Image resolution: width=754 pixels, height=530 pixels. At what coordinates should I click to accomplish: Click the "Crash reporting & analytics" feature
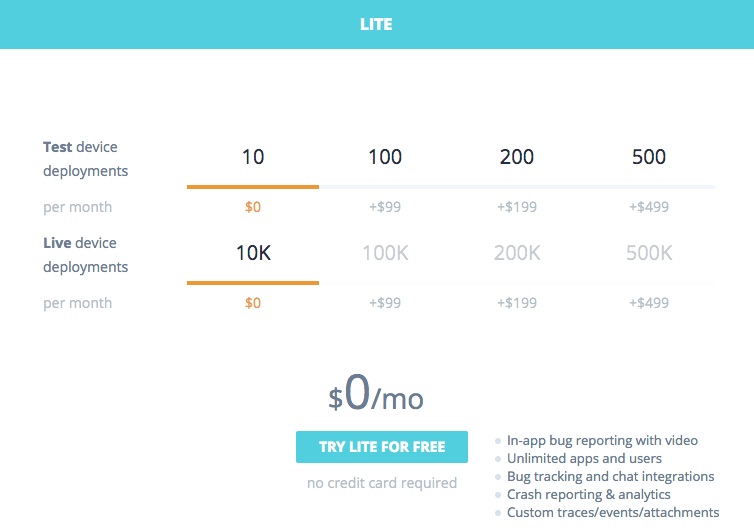click(588, 494)
